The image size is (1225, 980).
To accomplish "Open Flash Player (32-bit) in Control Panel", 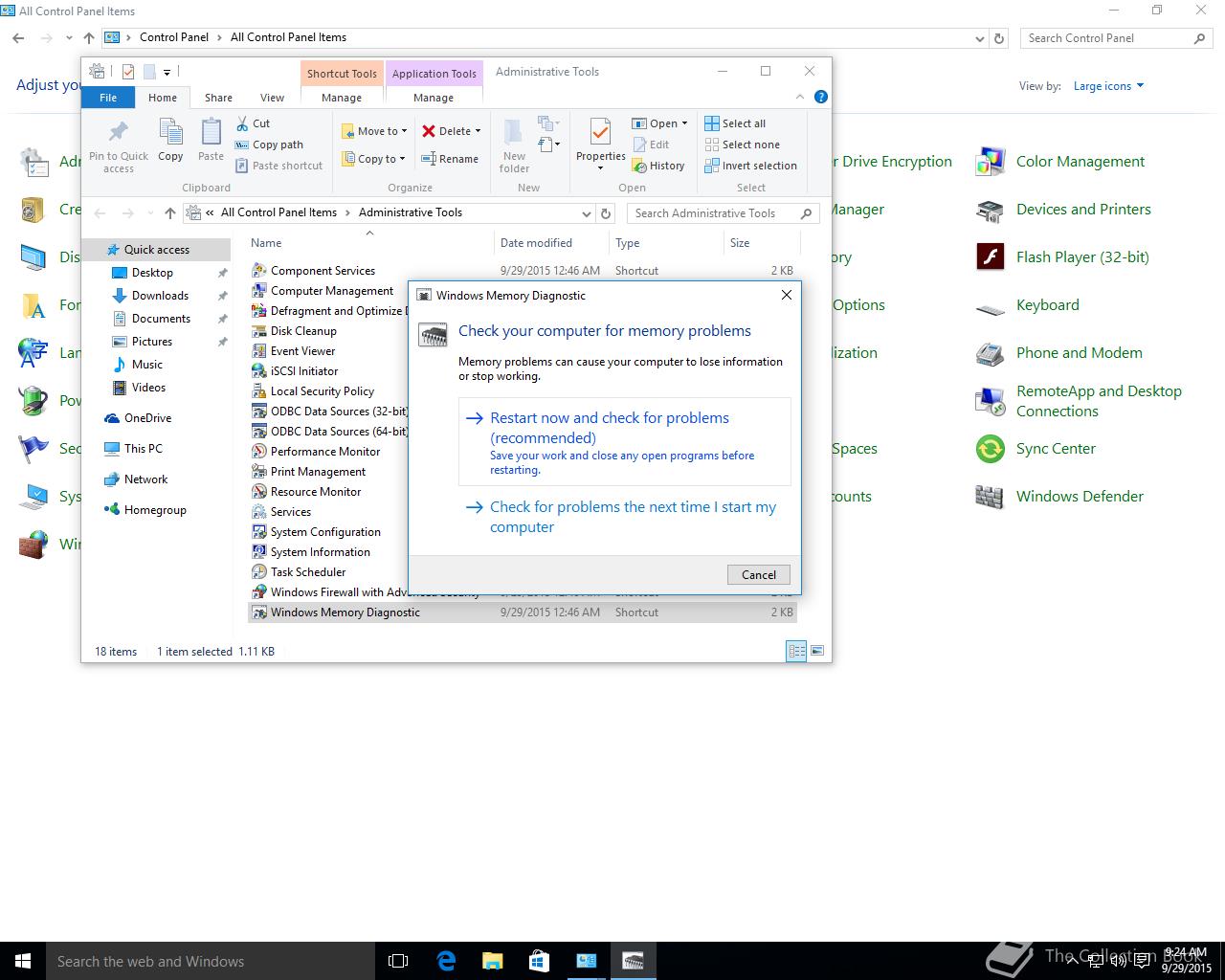I will [x=1062, y=257].
